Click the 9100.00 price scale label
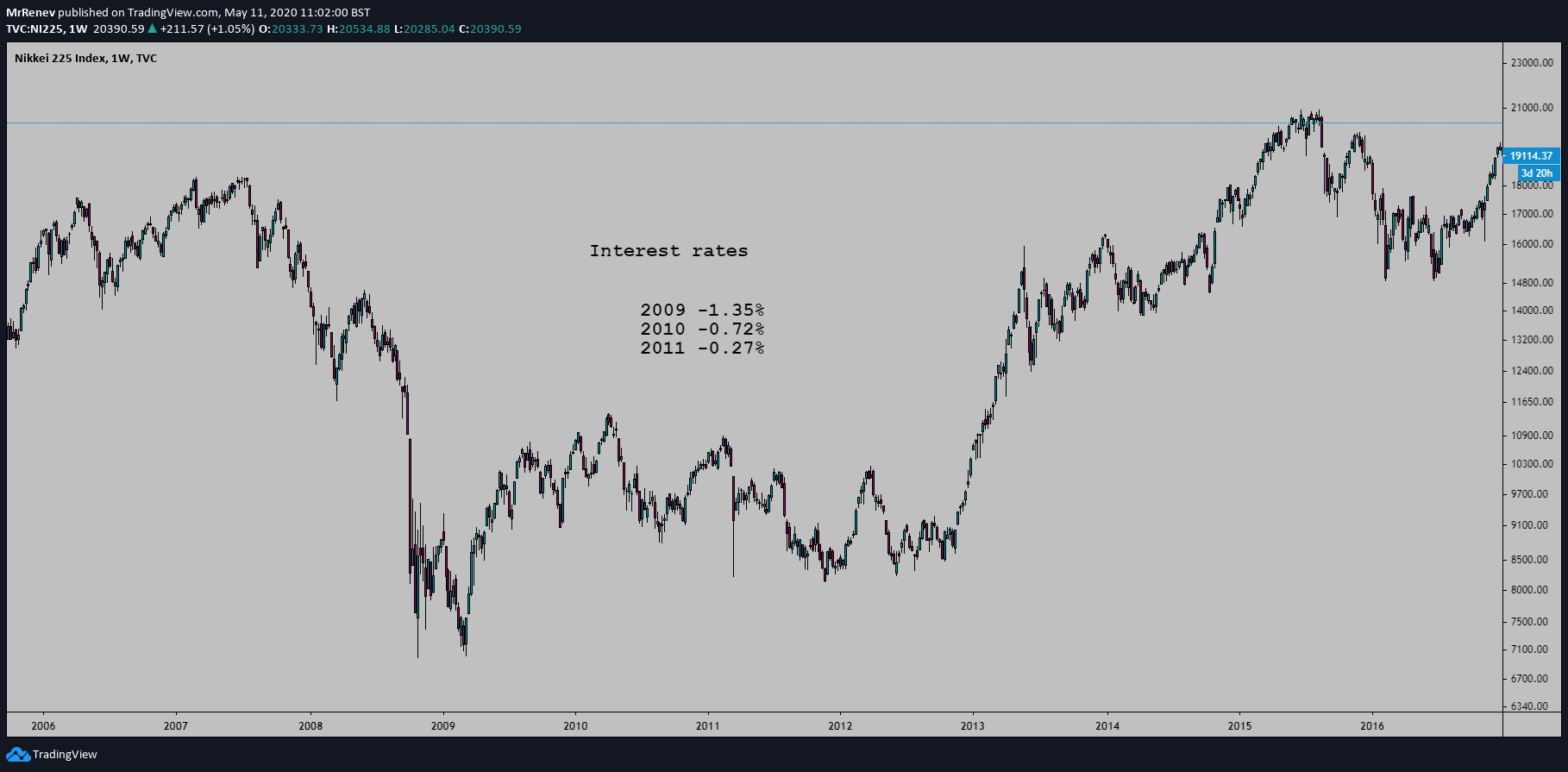Image resolution: width=1568 pixels, height=772 pixels. tap(1530, 525)
